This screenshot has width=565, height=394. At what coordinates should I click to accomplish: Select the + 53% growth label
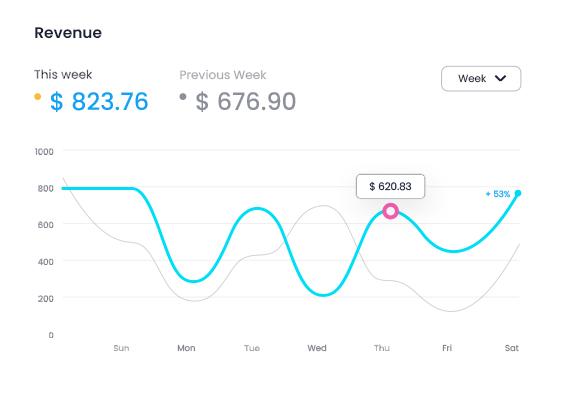pyautogui.click(x=498, y=194)
